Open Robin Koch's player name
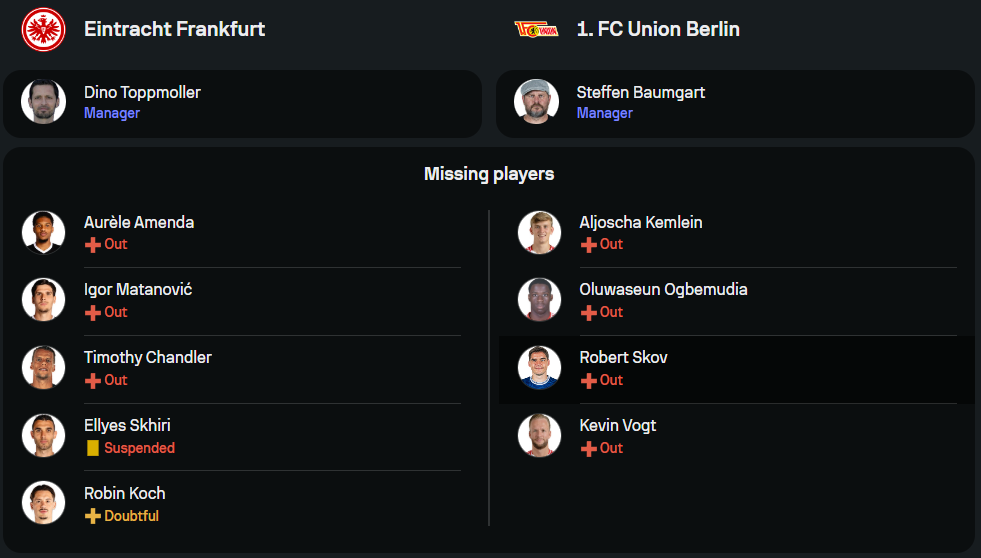The image size is (981, 558). [125, 493]
